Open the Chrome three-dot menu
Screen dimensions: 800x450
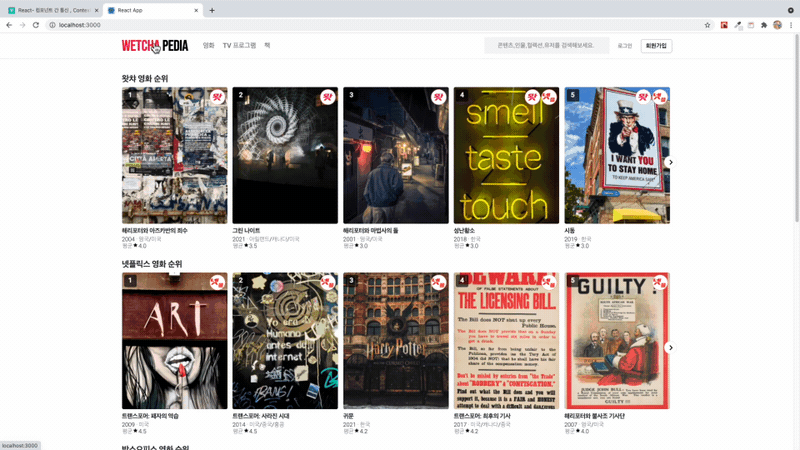click(791, 25)
